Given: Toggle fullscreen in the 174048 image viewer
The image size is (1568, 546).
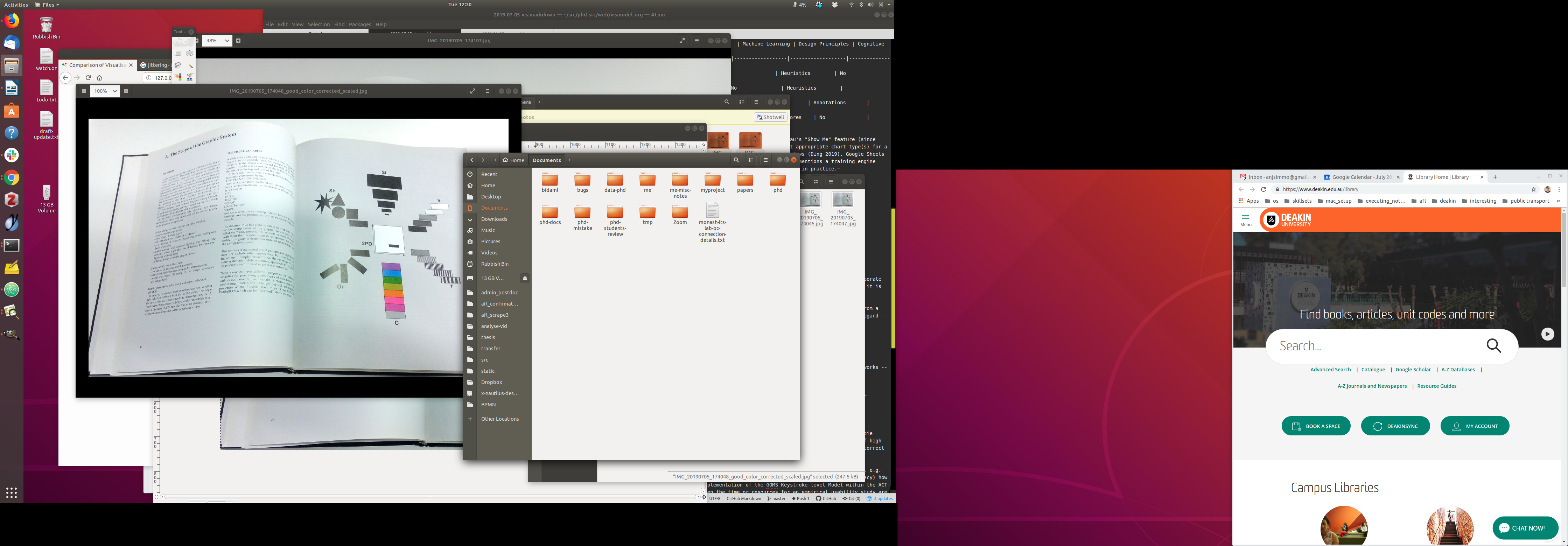Looking at the screenshot, I should tap(472, 91).
